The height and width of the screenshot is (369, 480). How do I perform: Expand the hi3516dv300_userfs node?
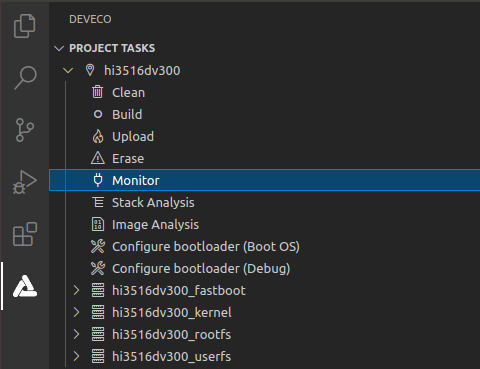[76, 356]
